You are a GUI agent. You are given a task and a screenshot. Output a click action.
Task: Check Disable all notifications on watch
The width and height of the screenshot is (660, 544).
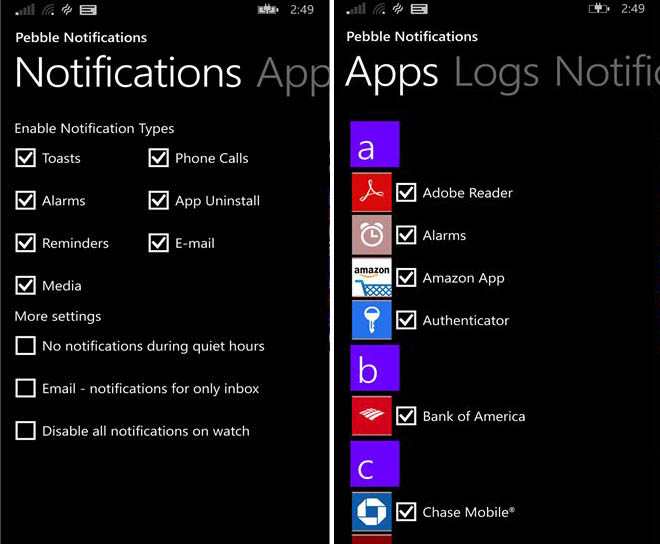(25, 431)
